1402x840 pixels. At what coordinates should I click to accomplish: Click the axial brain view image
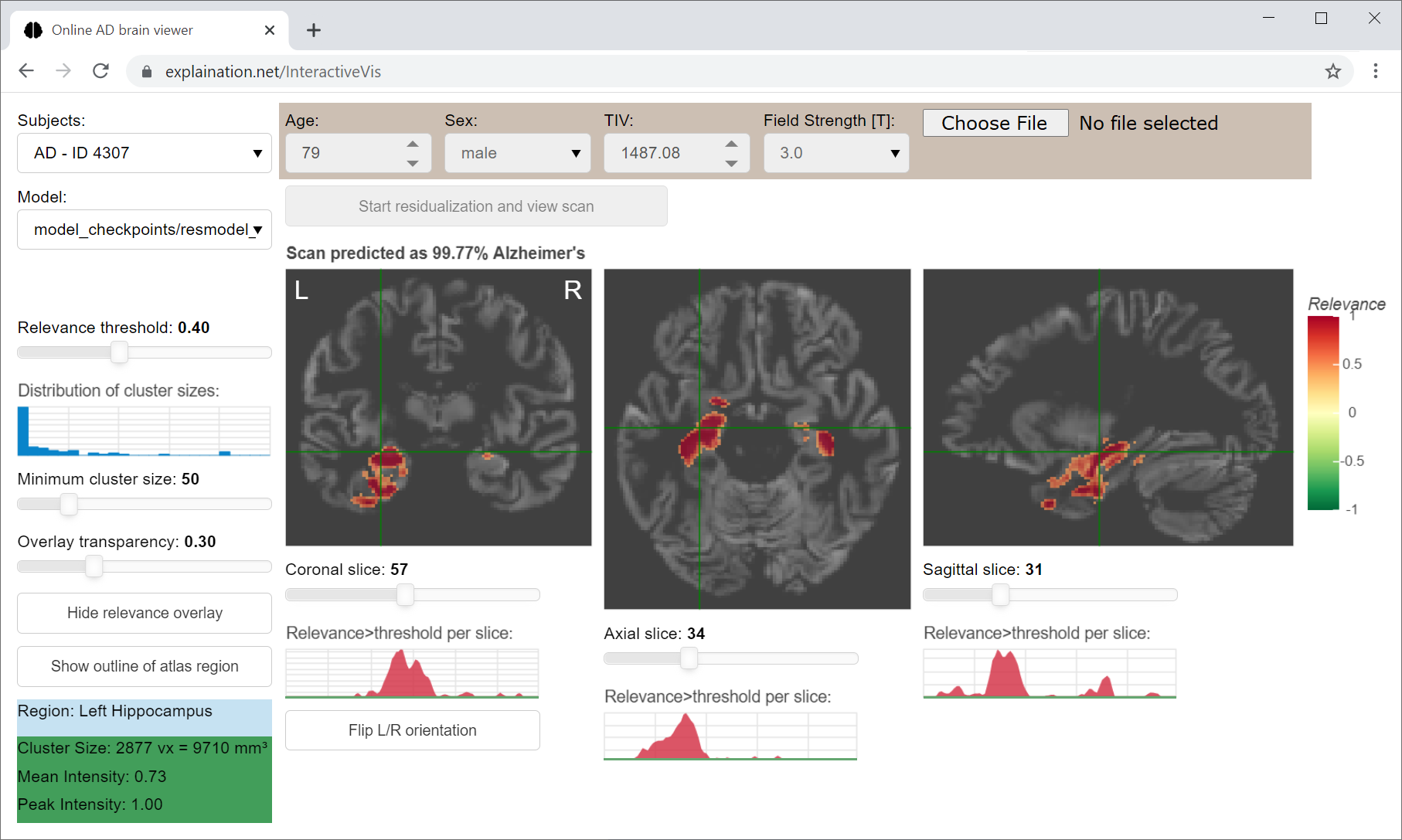pyautogui.click(x=757, y=439)
